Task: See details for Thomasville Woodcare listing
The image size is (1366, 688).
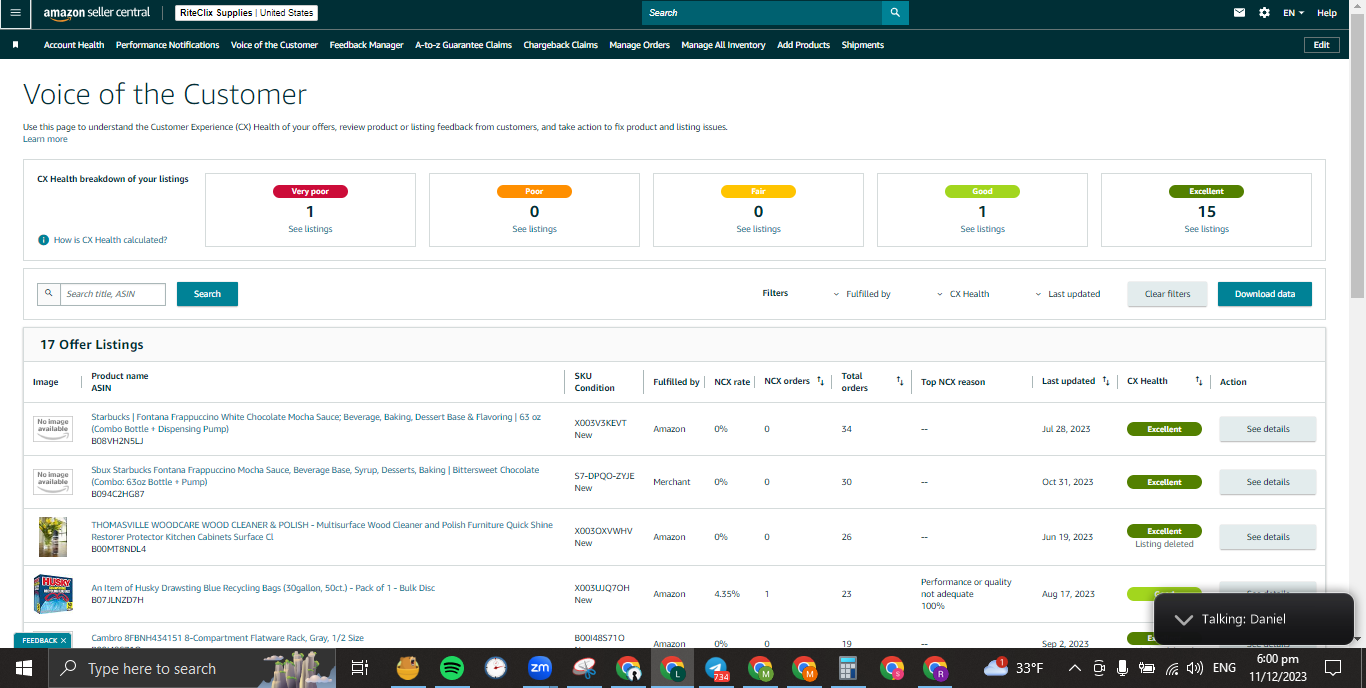Action: coord(1267,537)
